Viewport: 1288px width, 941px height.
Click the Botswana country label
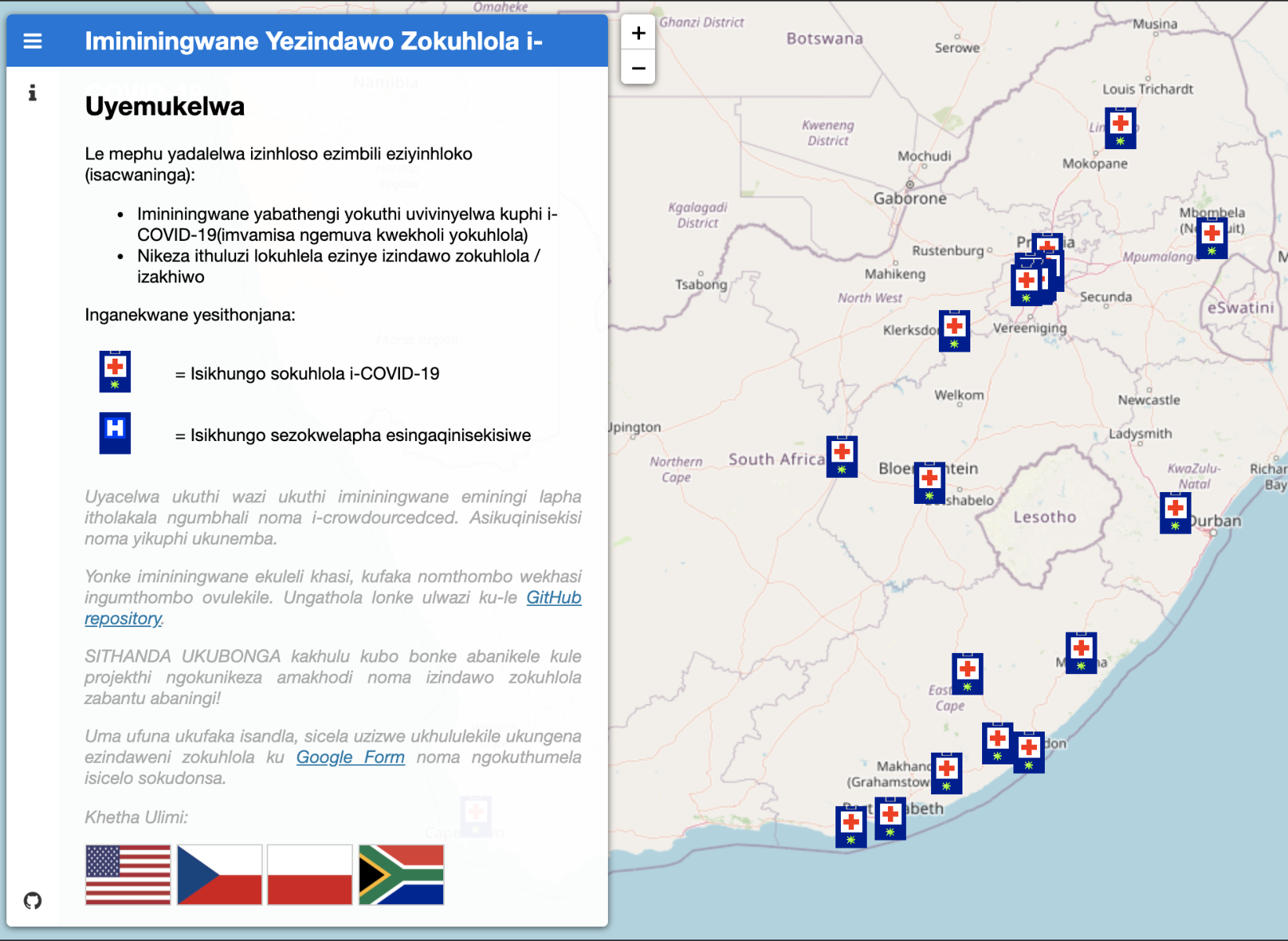824,38
